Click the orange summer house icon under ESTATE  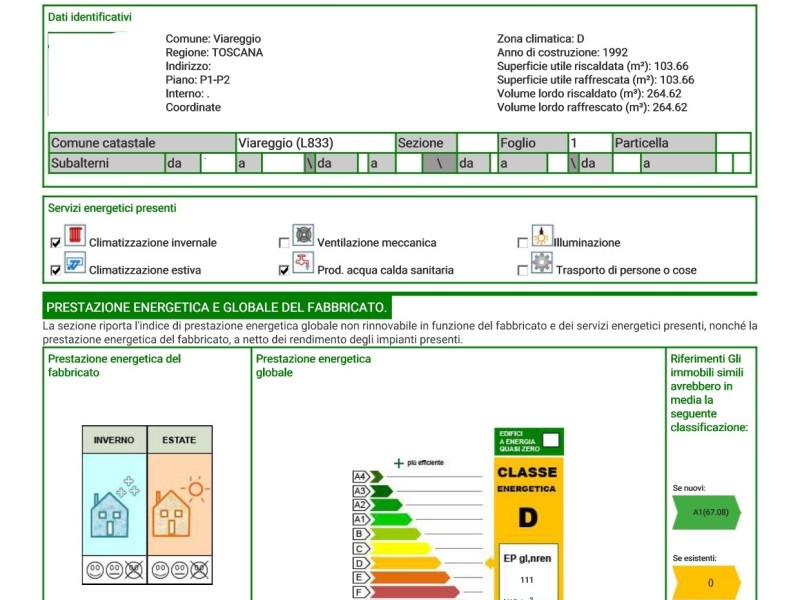pyautogui.click(x=179, y=509)
